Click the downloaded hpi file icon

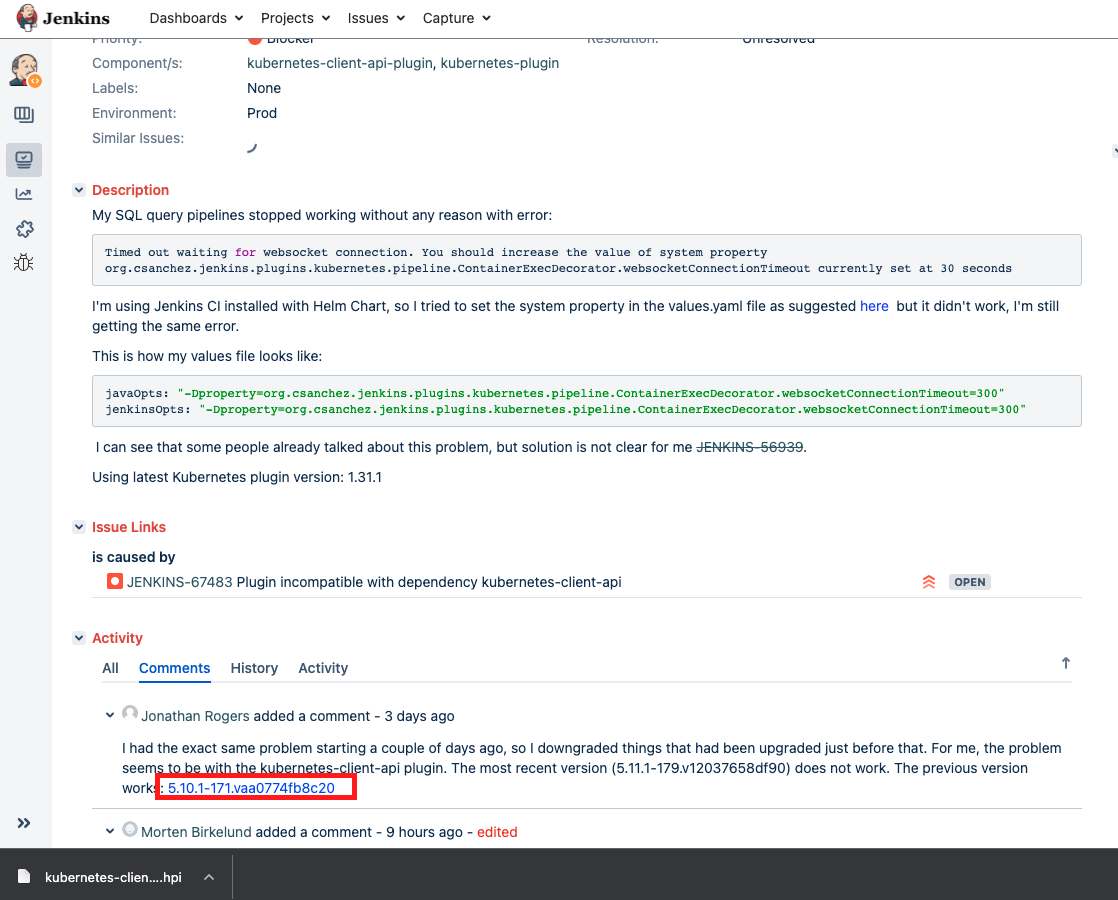click(24, 876)
